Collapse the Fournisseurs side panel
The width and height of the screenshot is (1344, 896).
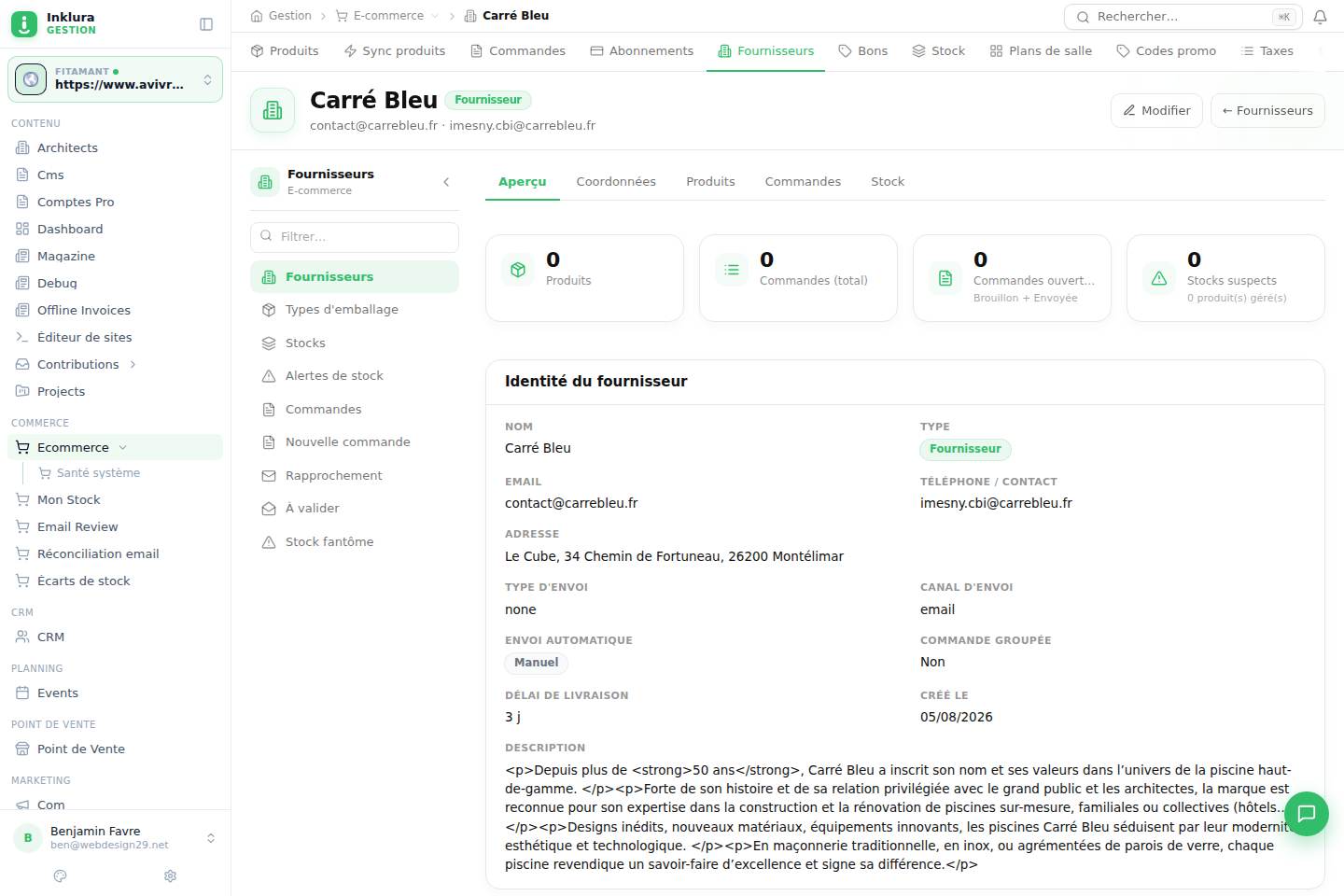446,182
